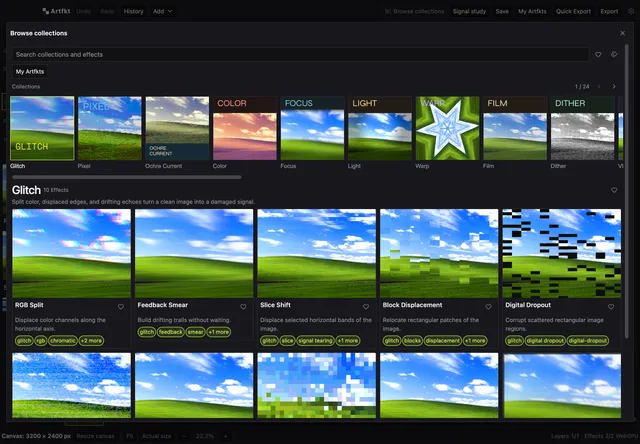The height and width of the screenshot is (444, 640).
Task: Favorite the RGB Split effect heart
Action: point(121,307)
